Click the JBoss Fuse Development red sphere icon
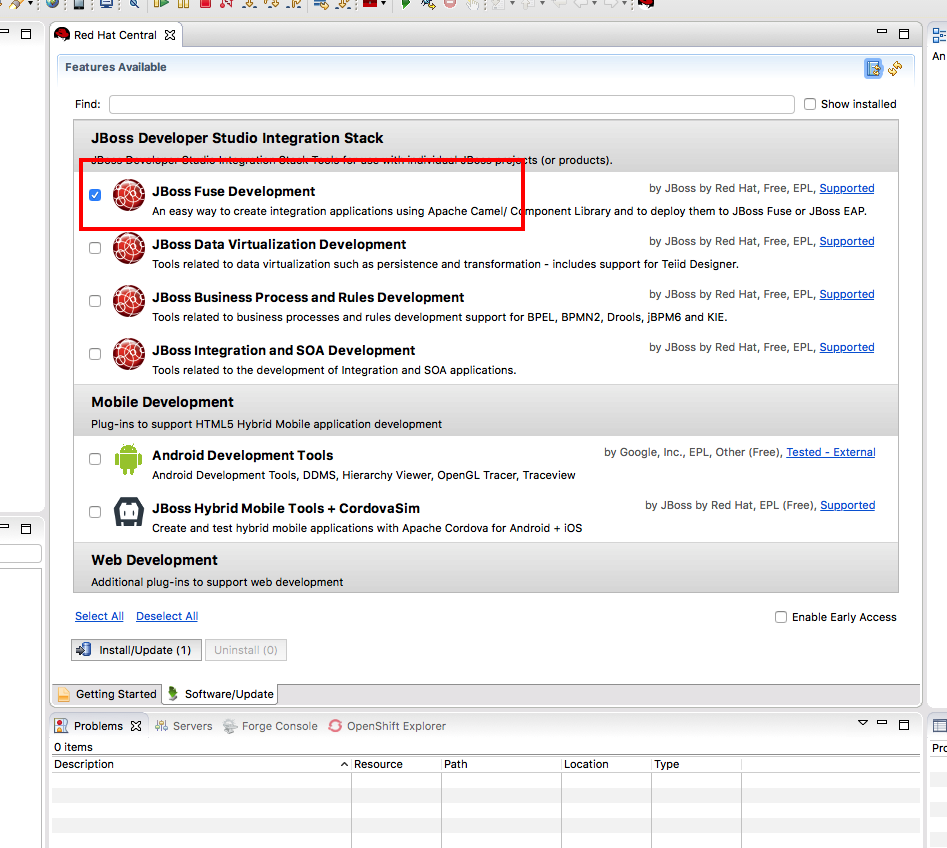 point(129,195)
